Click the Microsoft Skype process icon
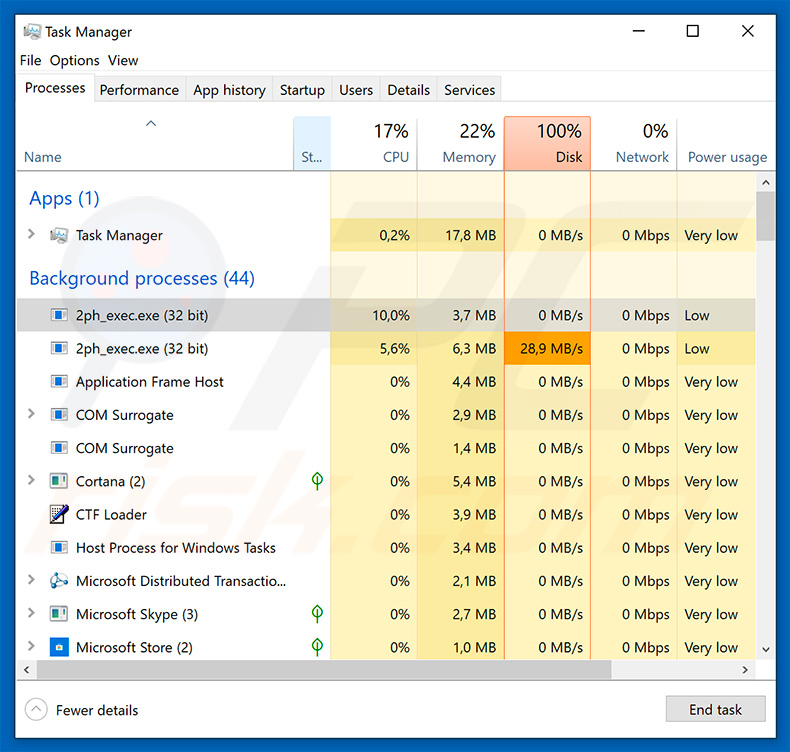The height and width of the screenshot is (752, 790). (x=59, y=614)
